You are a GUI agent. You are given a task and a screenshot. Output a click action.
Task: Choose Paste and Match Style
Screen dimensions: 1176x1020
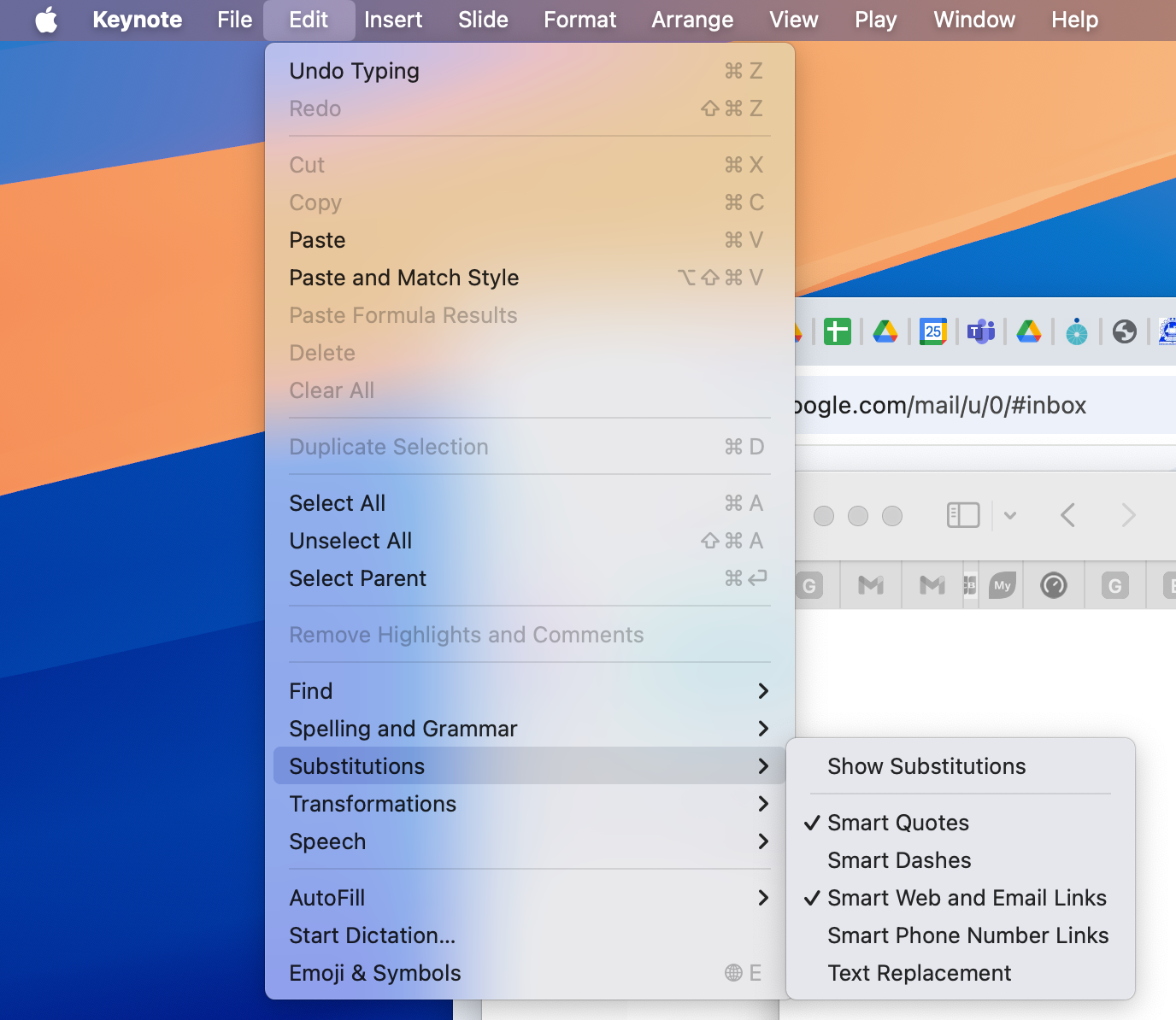530,278
